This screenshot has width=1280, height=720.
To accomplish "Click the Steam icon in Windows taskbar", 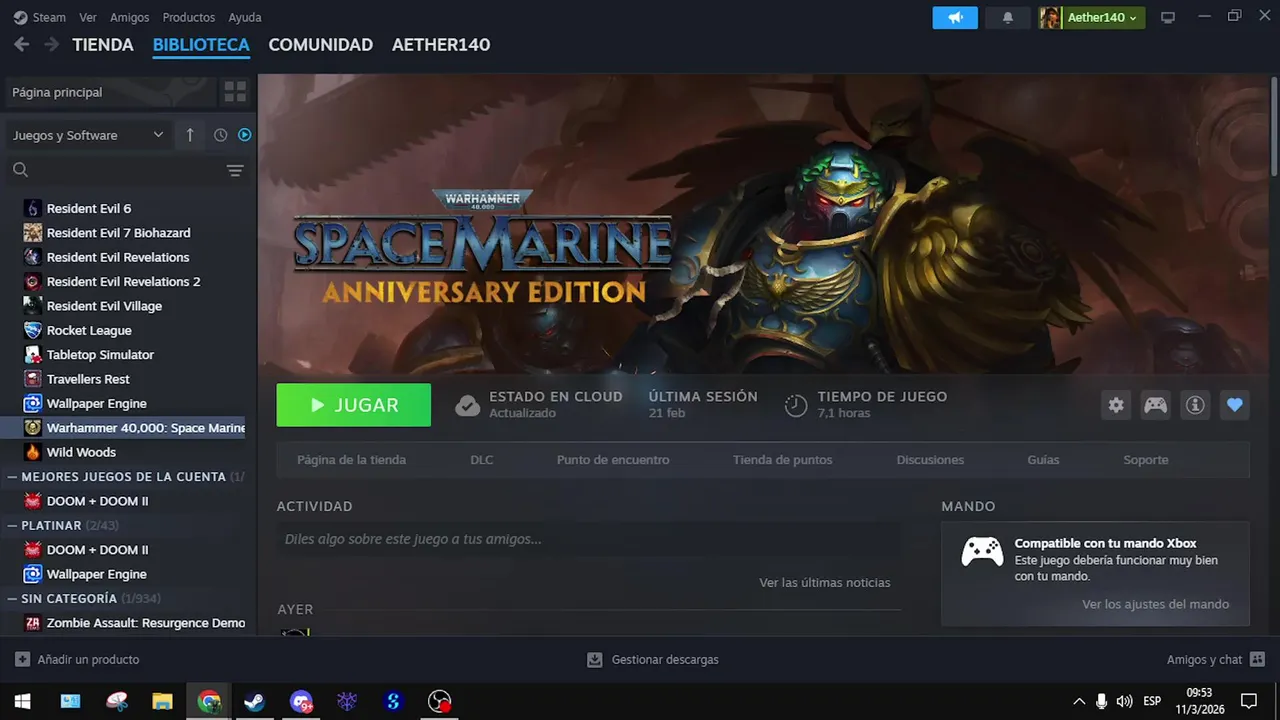I will [x=255, y=701].
